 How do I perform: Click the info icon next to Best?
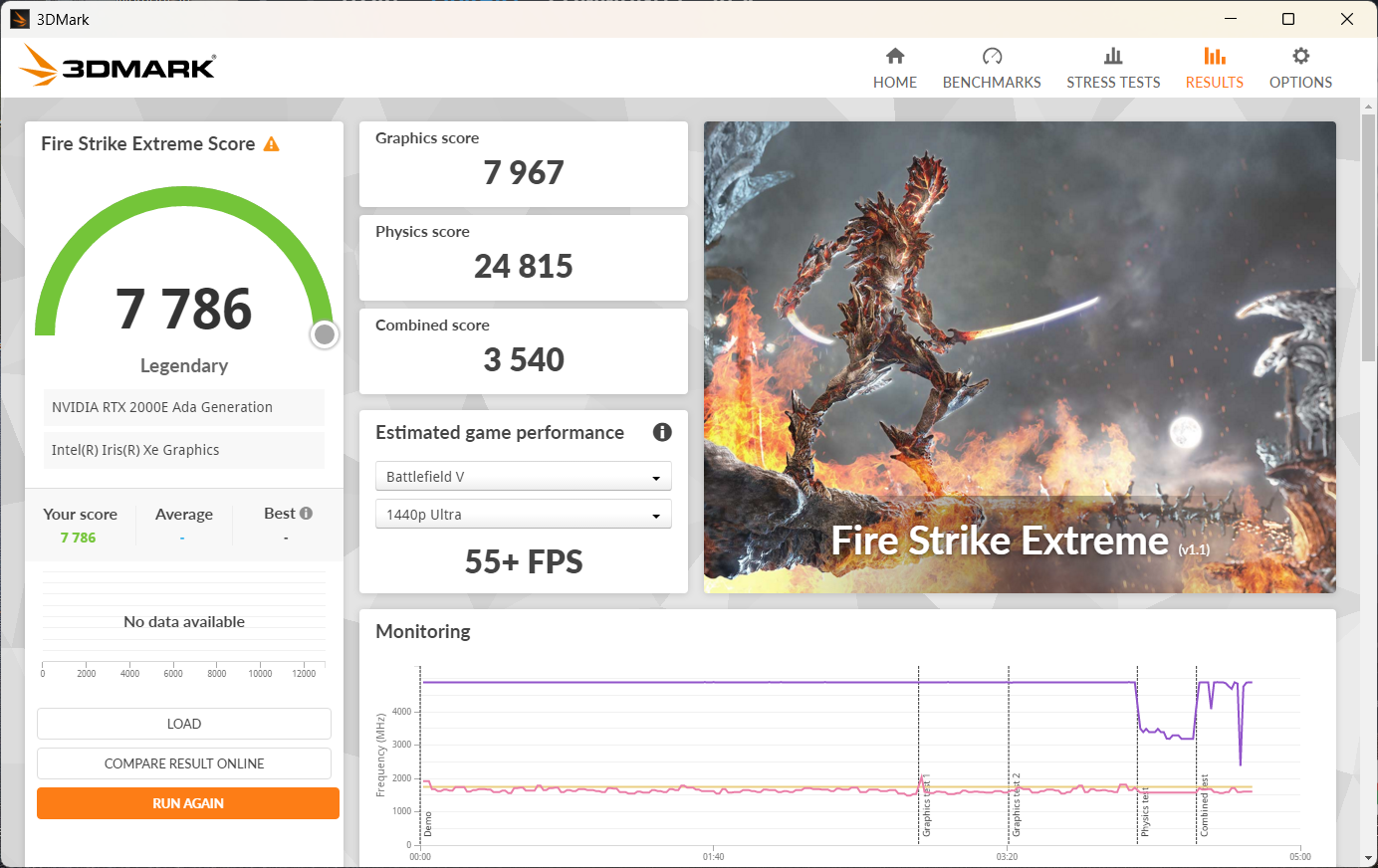(x=306, y=514)
